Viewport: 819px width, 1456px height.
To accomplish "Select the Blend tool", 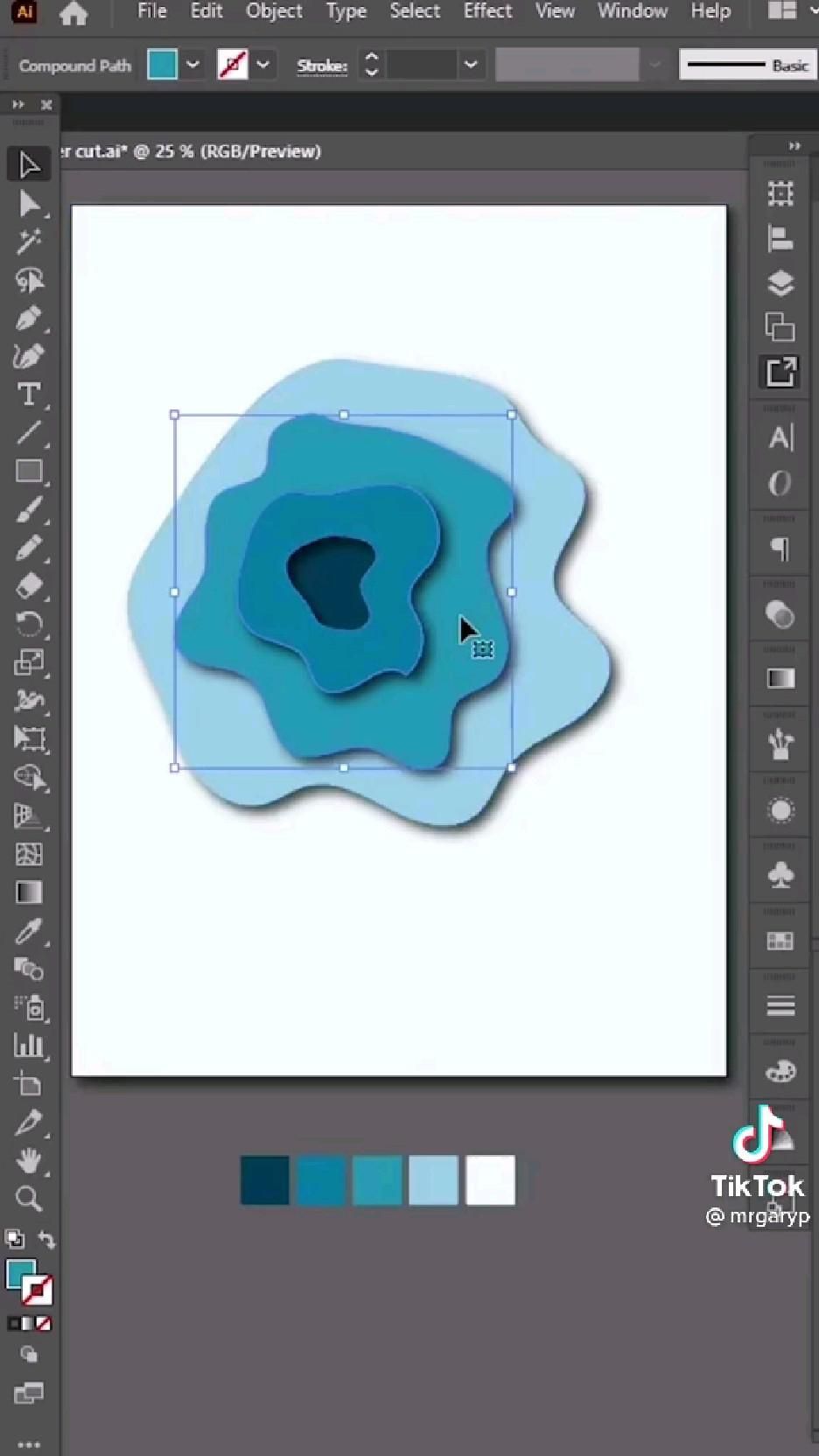I will [29, 969].
